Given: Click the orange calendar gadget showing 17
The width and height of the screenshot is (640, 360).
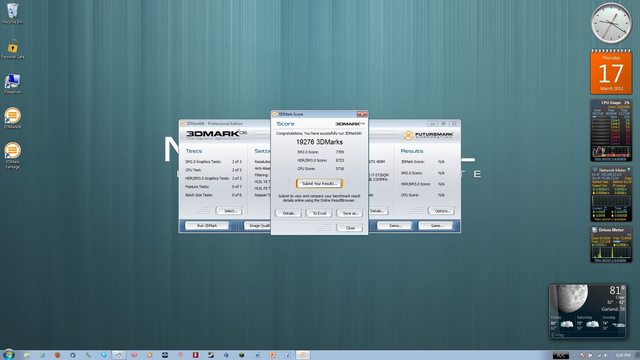Looking at the screenshot, I should tap(611, 72).
